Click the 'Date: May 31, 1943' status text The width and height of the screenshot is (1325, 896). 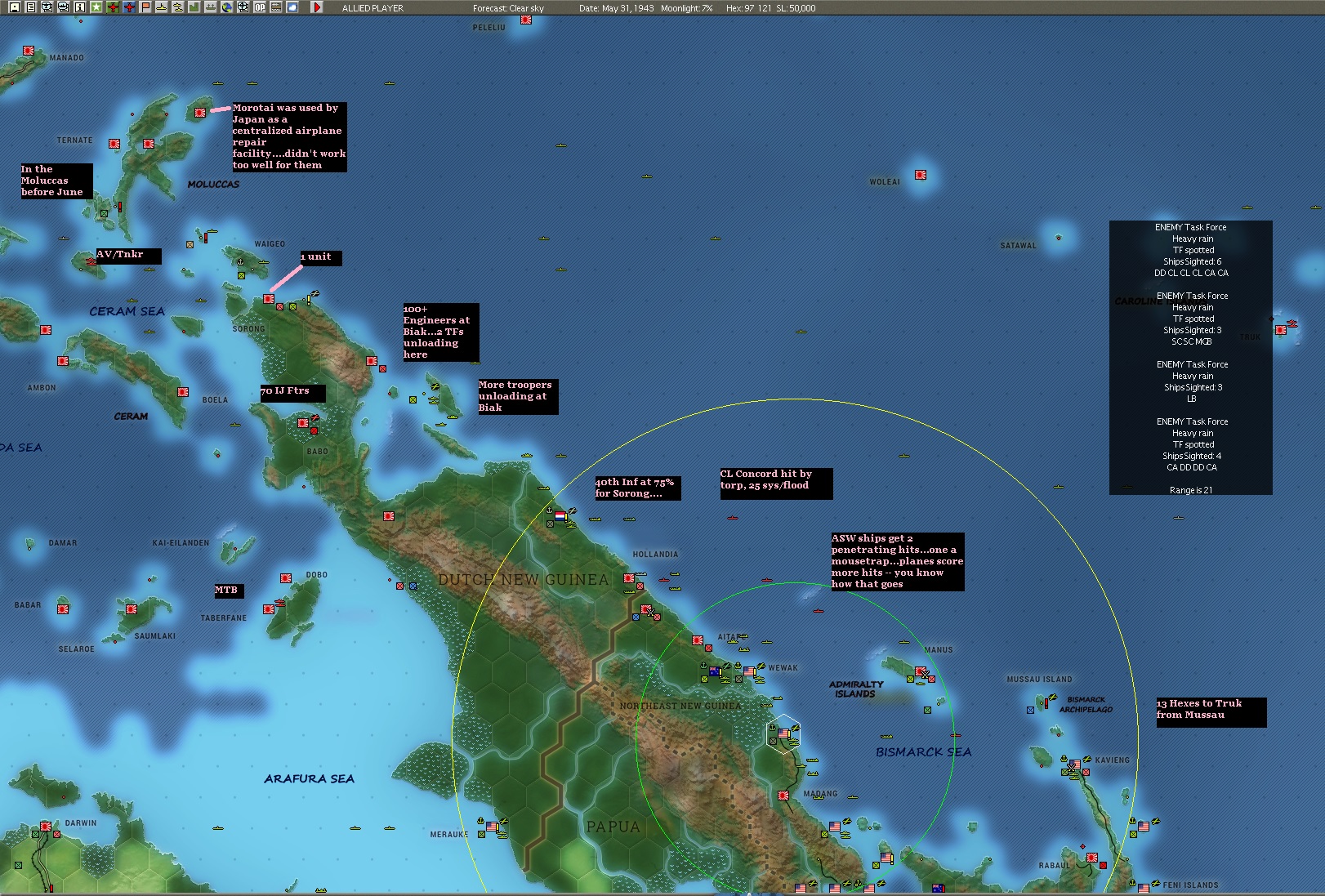coord(617,8)
